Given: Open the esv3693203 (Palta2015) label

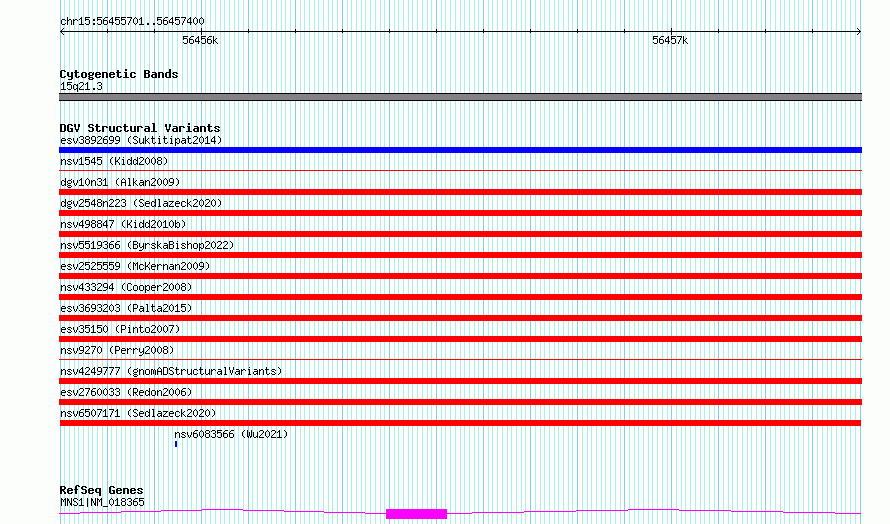Looking at the screenshot, I should tap(126, 308).
